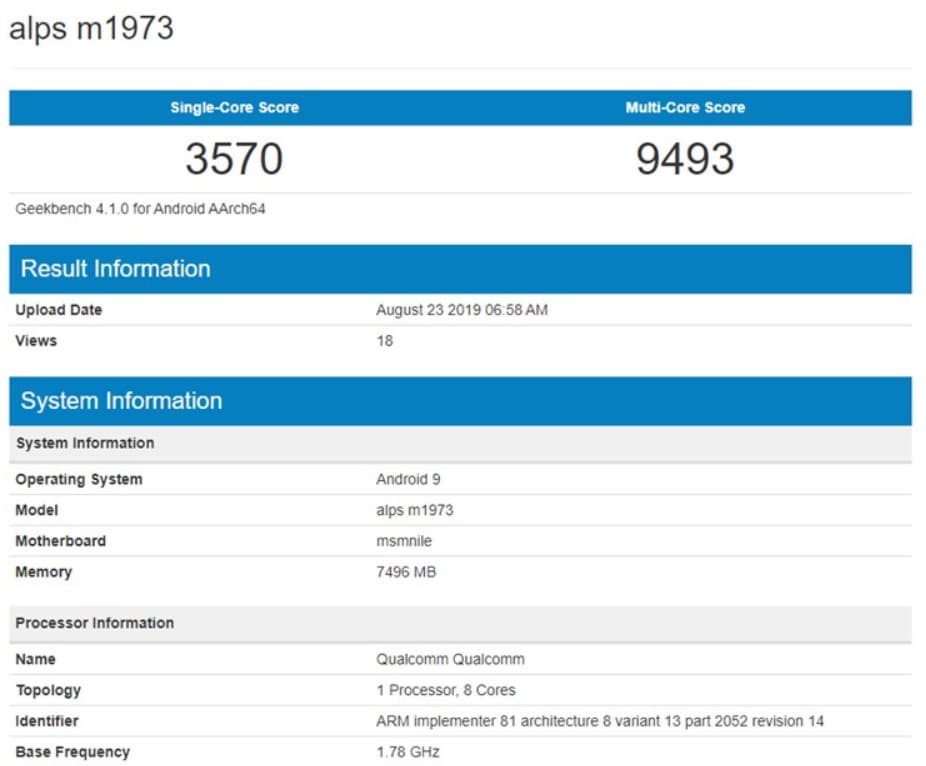Click the alps m1973 page title
Image resolution: width=926 pixels, height=766 pixels.
[92, 28]
